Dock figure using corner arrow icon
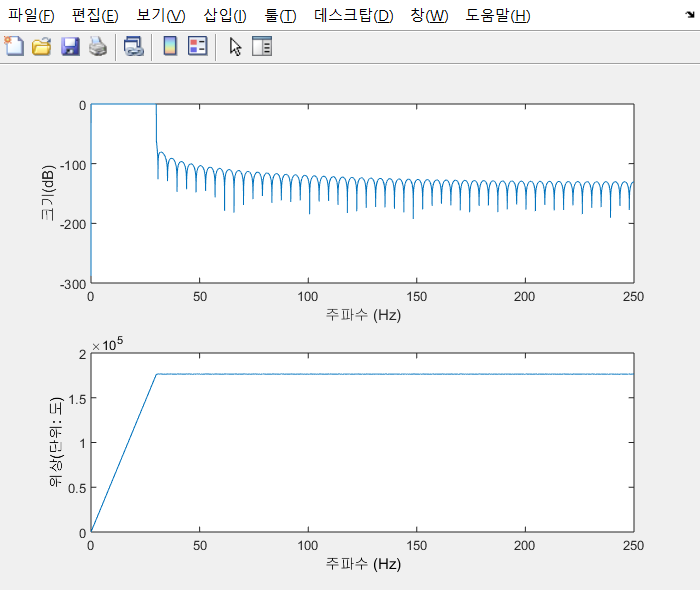Screen dimensions: 700x590 click(690, 15)
